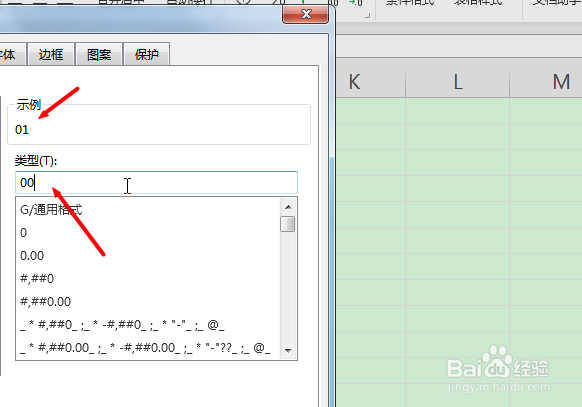Open the 图案 tab
The image size is (582, 407).
[99, 55]
